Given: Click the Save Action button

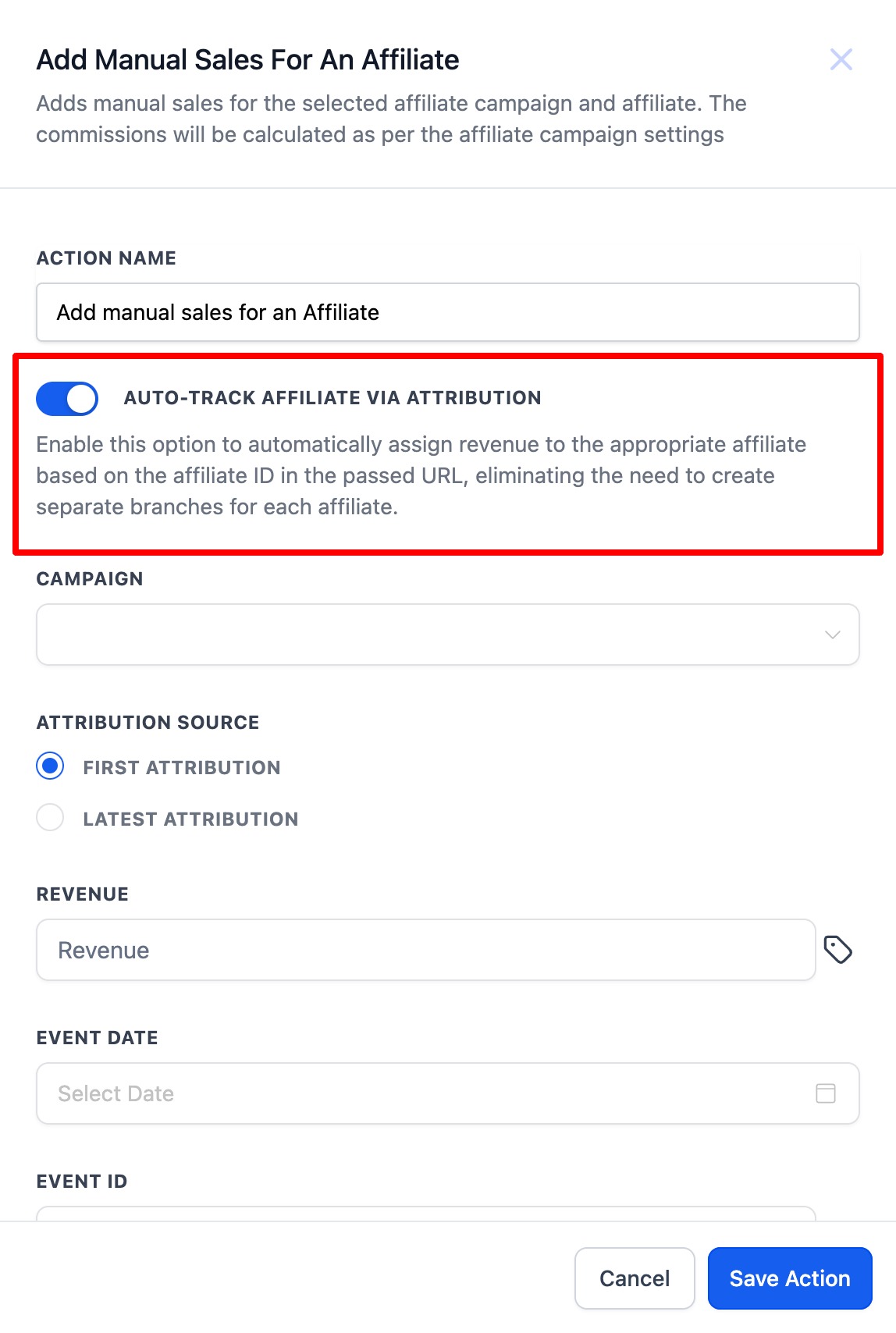Looking at the screenshot, I should click(790, 1278).
